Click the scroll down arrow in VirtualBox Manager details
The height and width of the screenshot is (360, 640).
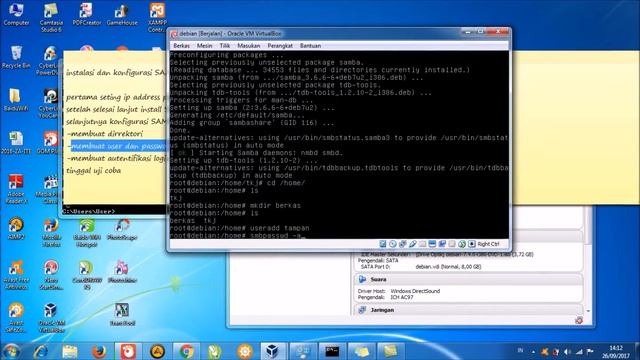[588, 311]
